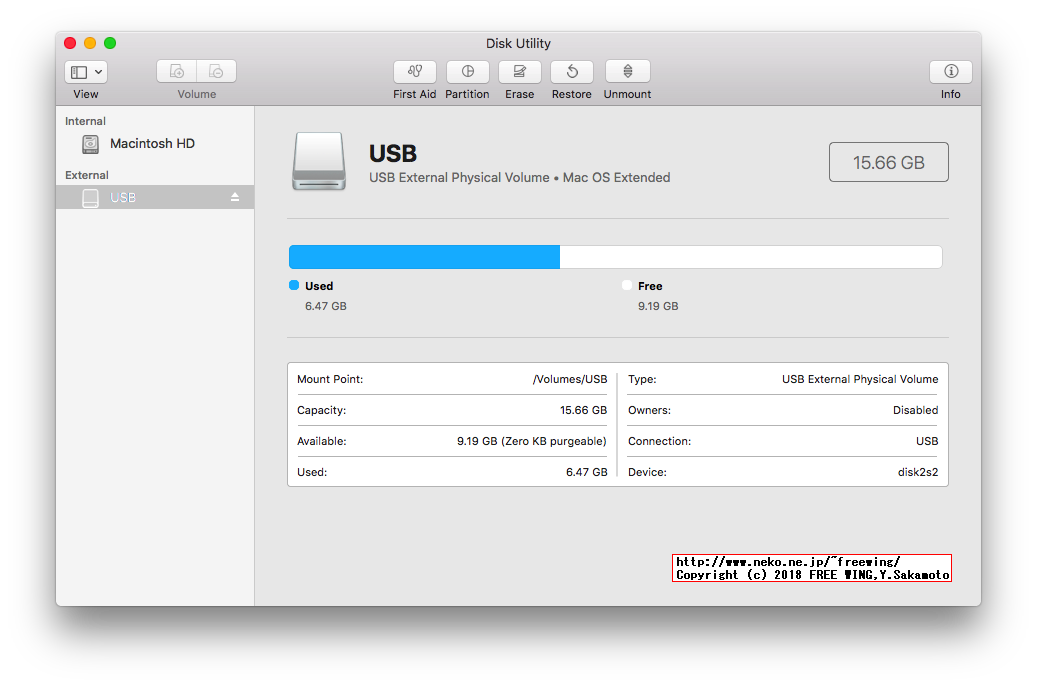The image size is (1037, 686).
Task: Select the Erase toolbar icon
Action: [x=519, y=72]
